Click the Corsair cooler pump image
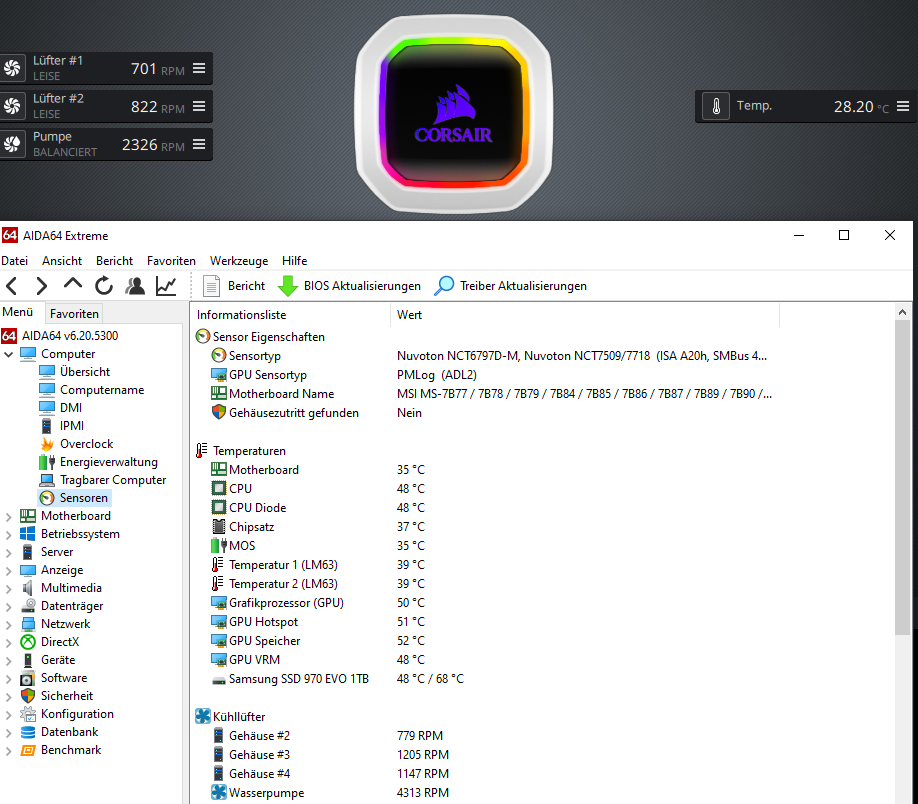Image resolution: width=918 pixels, height=804 pixels. [x=454, y=114]
